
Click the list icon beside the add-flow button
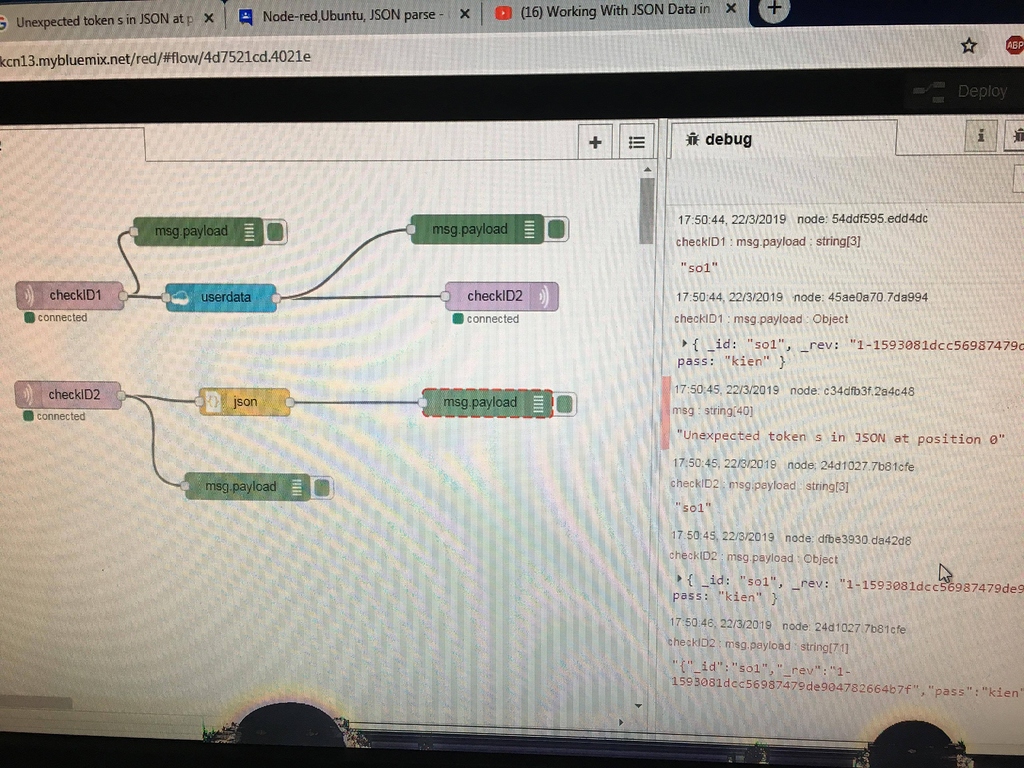tap(637, 141)
